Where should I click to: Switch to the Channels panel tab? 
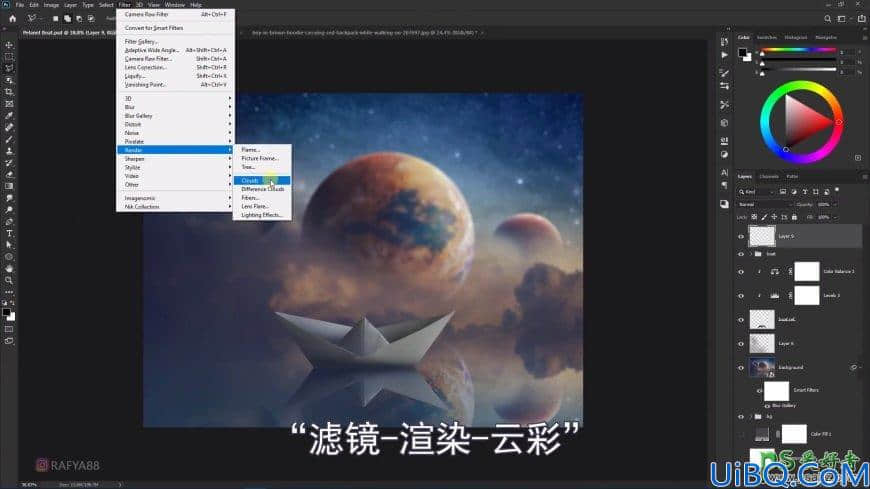769,177
